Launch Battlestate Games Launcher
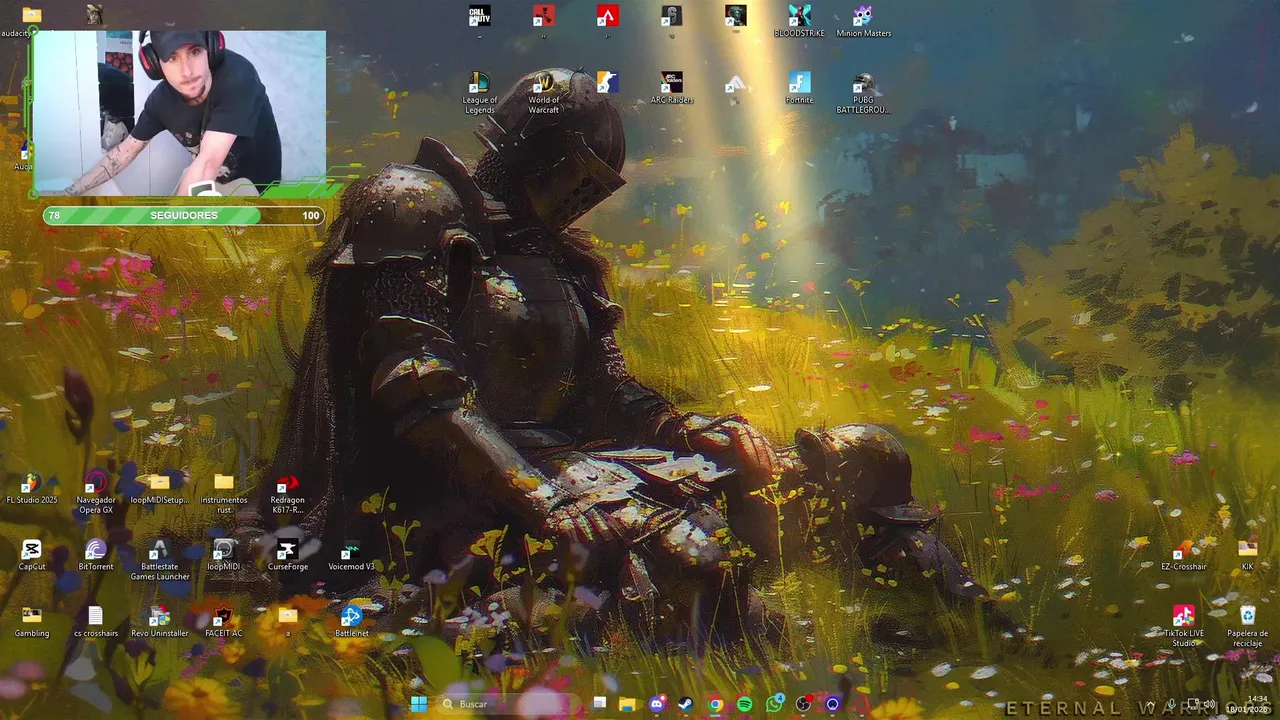1280x720 pixels. click(160, 560)
